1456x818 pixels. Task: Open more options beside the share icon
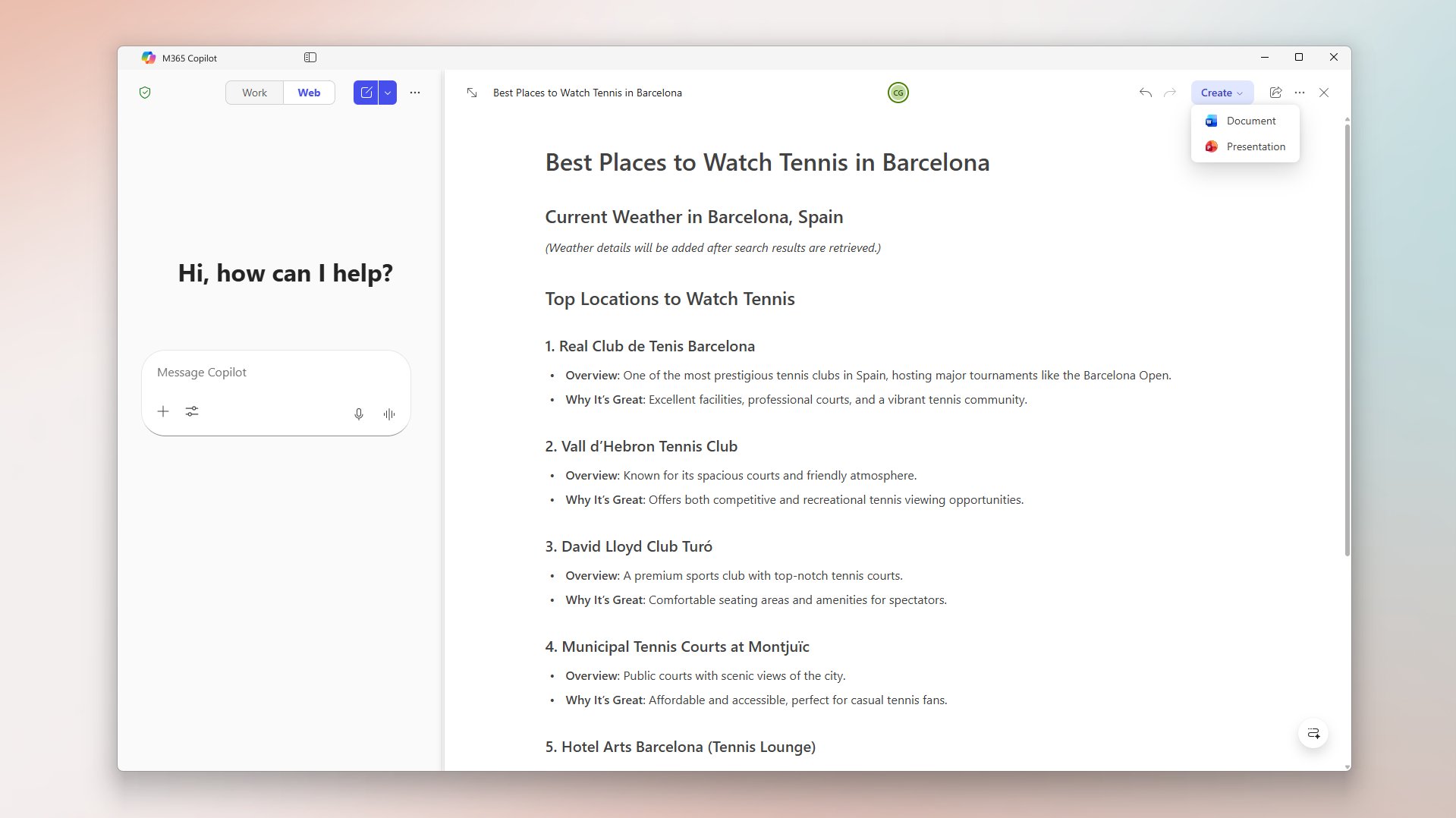click(1299, 92)
